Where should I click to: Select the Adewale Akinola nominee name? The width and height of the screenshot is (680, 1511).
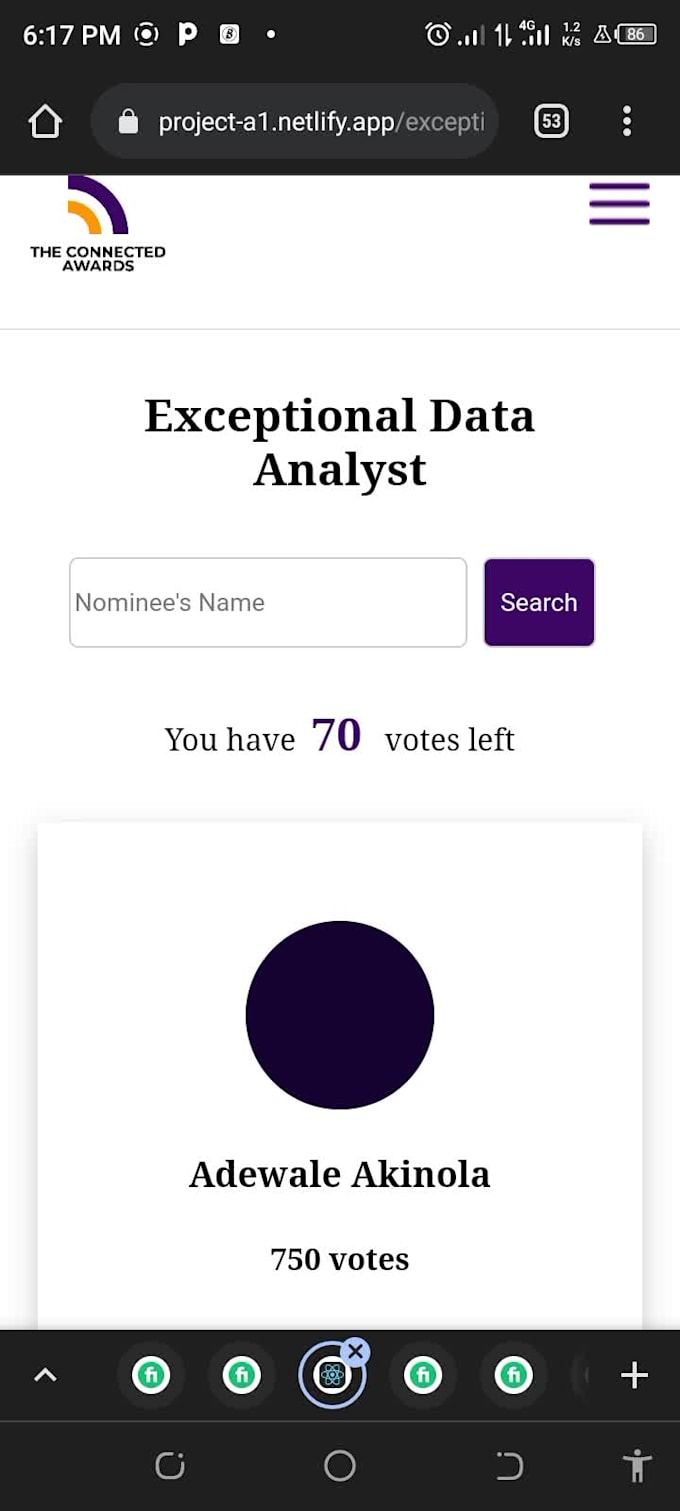click(x=340, y=1174)
